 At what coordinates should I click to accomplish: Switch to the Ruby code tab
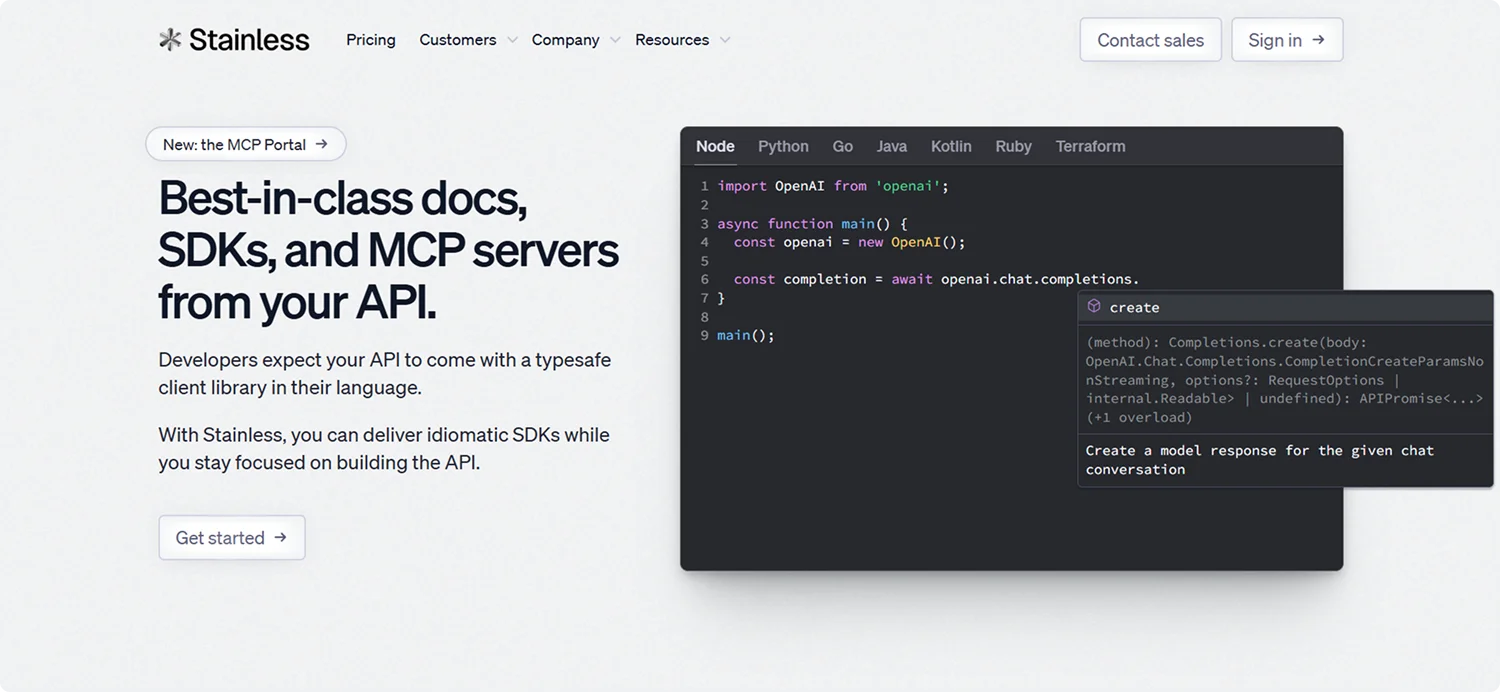[1013, 146]
